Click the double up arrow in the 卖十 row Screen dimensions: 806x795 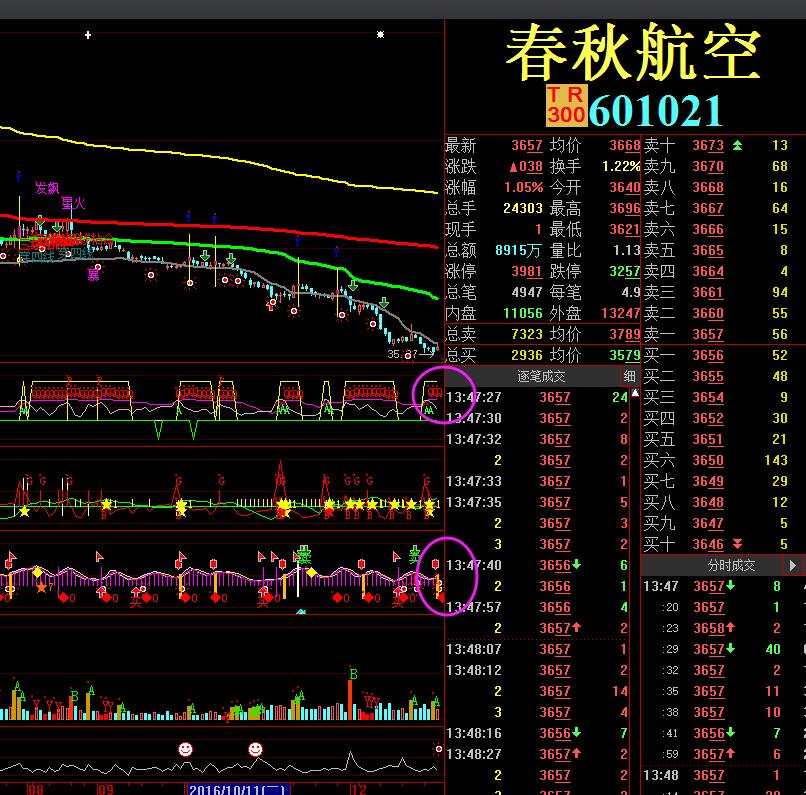(x=738, y=145)
